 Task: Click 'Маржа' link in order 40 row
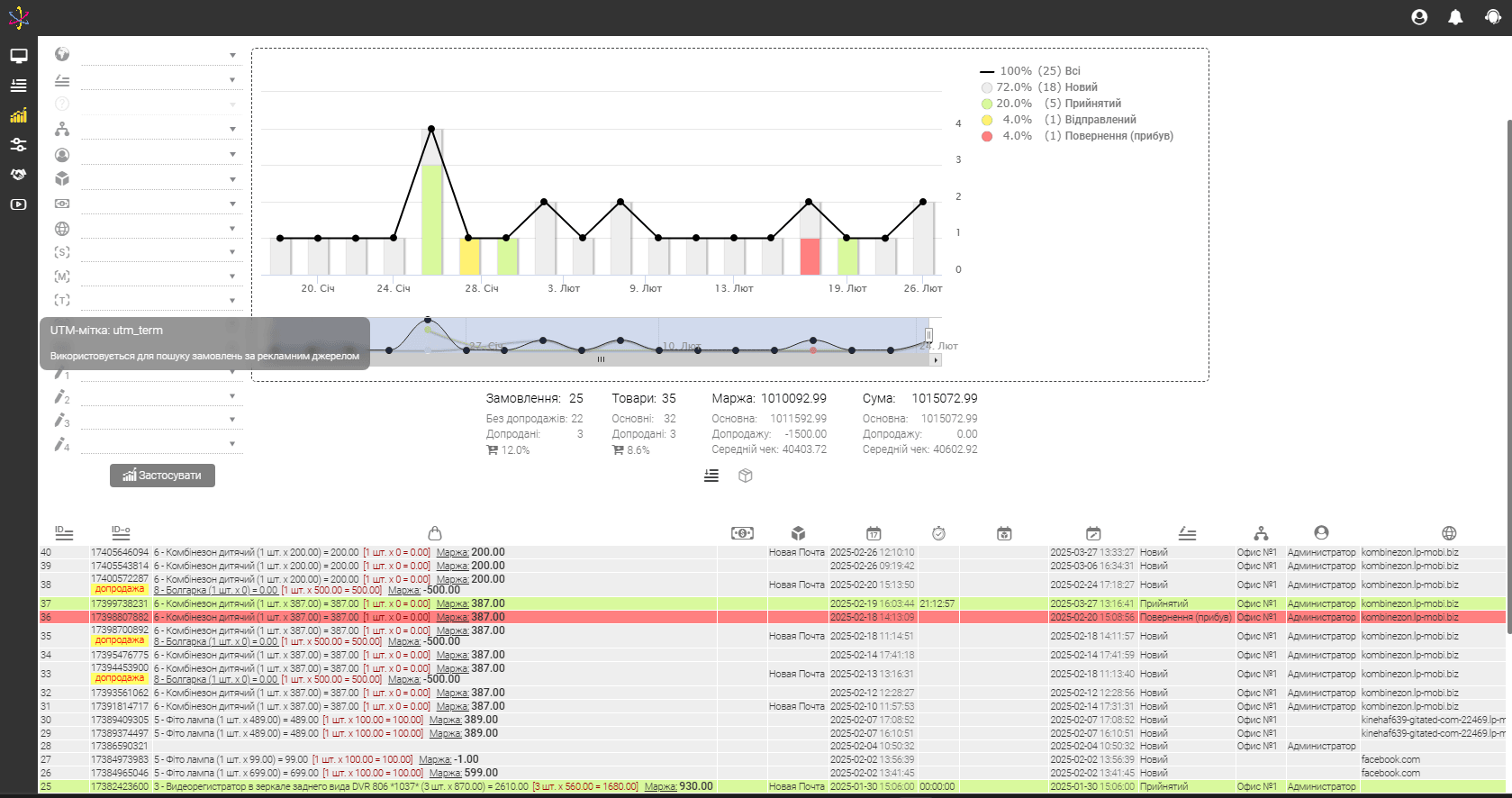click(x=452, y=553)
